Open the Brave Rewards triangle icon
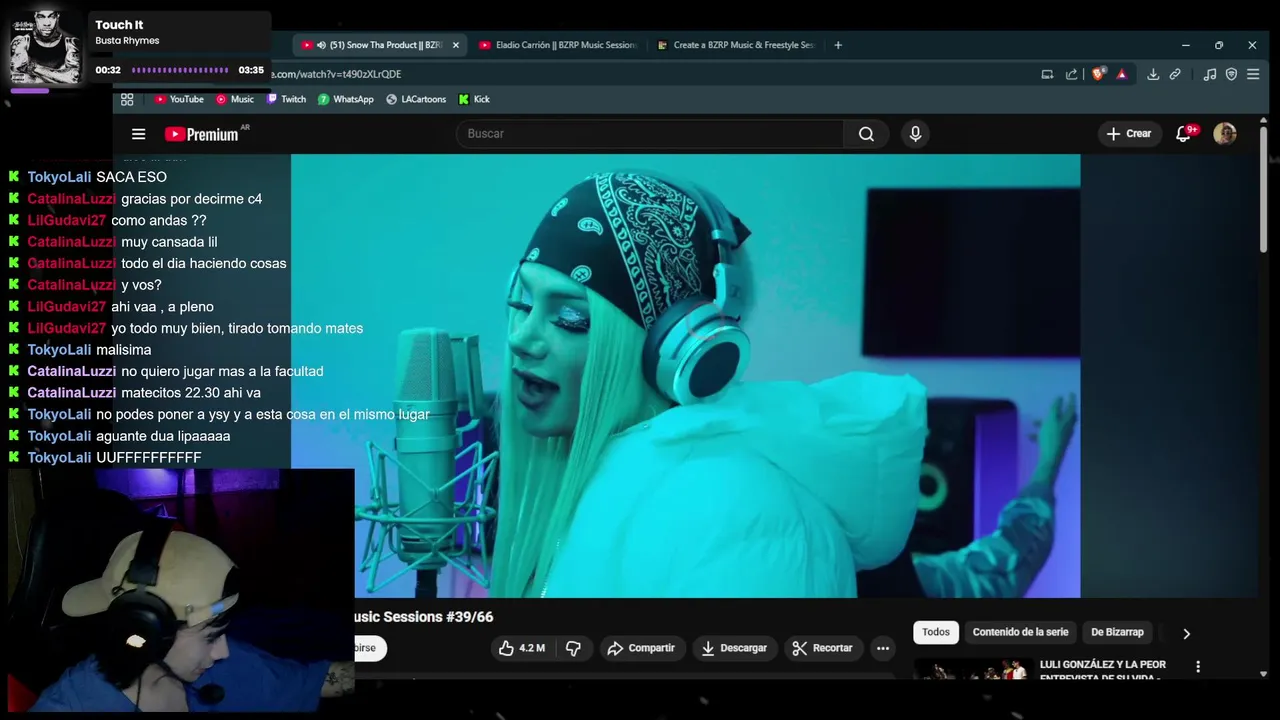 (x=1122, y=74)
